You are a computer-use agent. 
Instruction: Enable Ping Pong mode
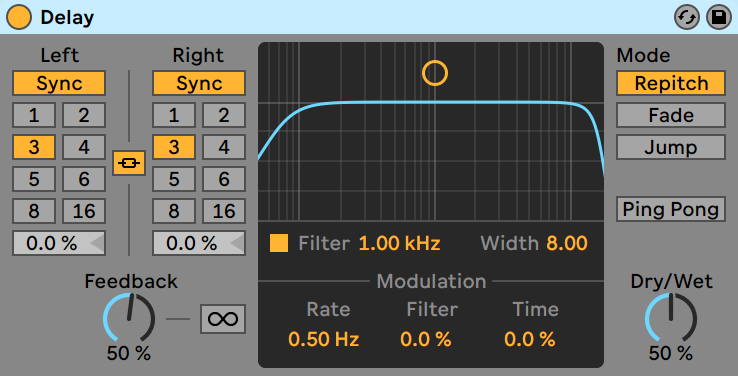coord(671,209)
